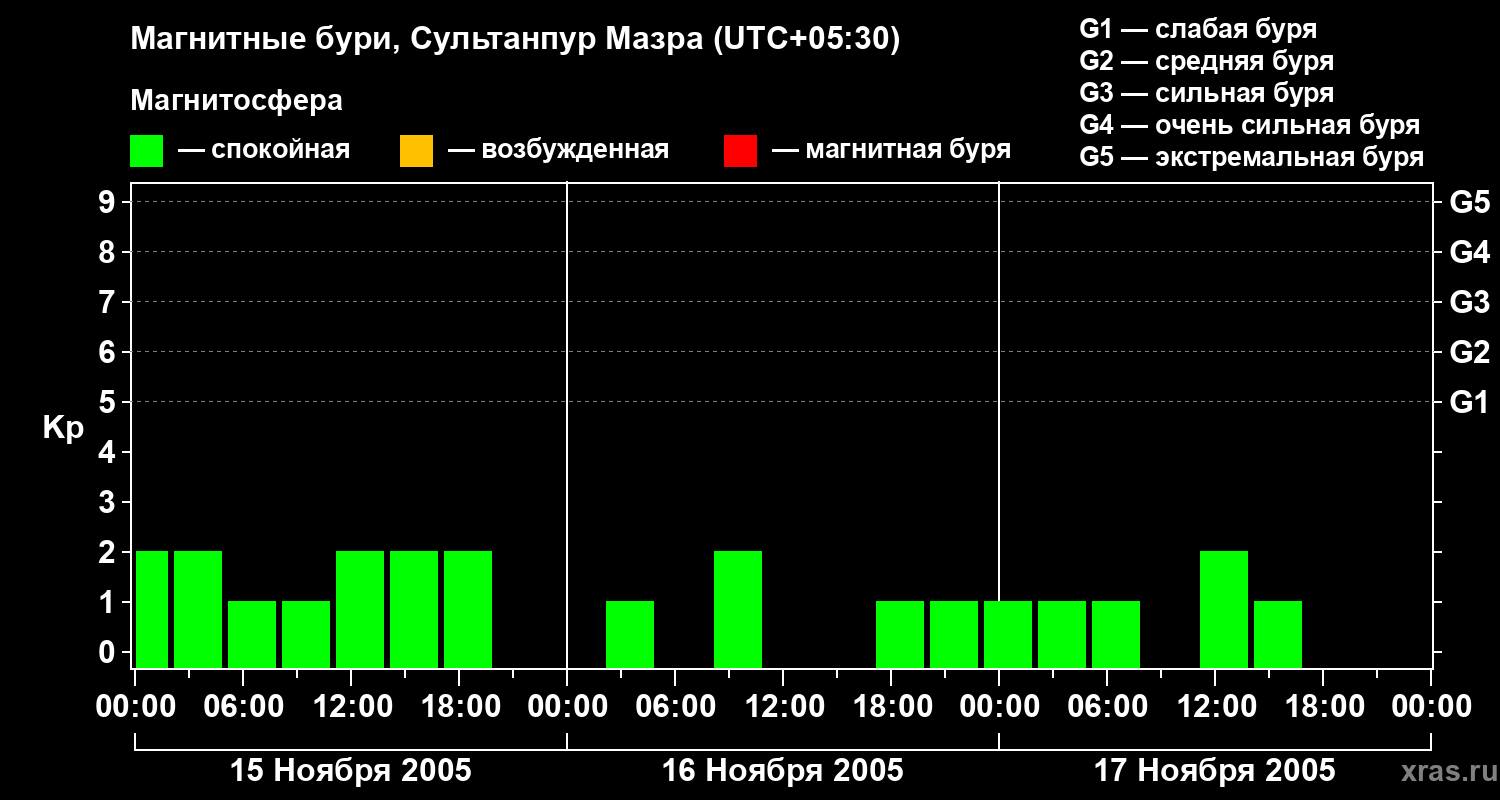Select the 'G1 — слабая буря' legend line

(1198, 29)
